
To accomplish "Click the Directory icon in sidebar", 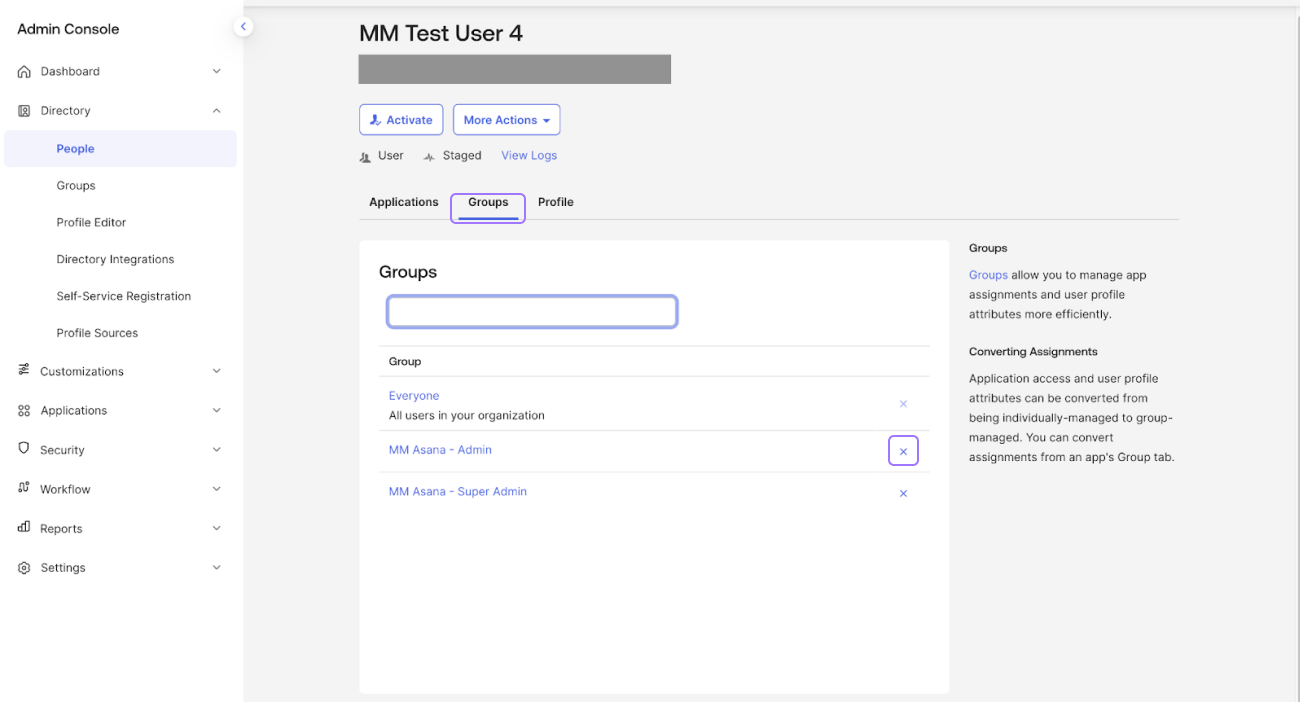I will pos(24,111).
